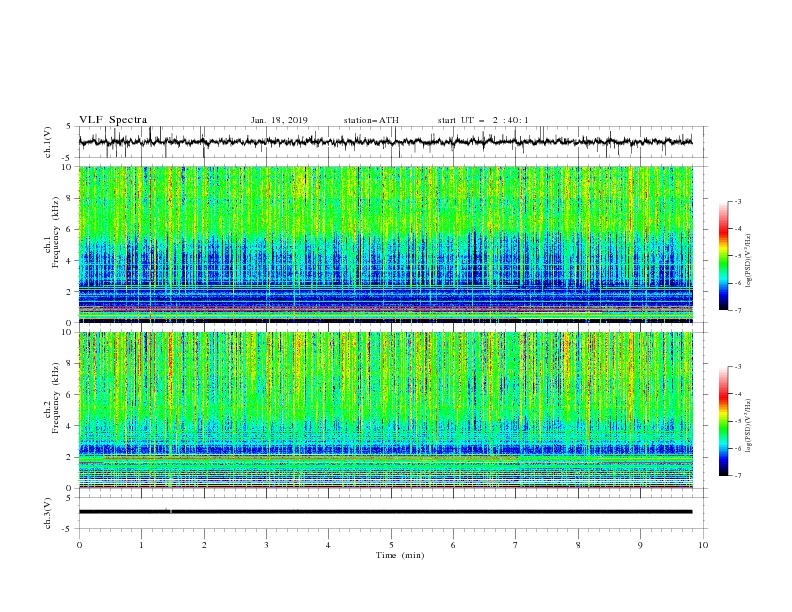Click the '-7' tick on lower colorbar

tap(738, 475)
